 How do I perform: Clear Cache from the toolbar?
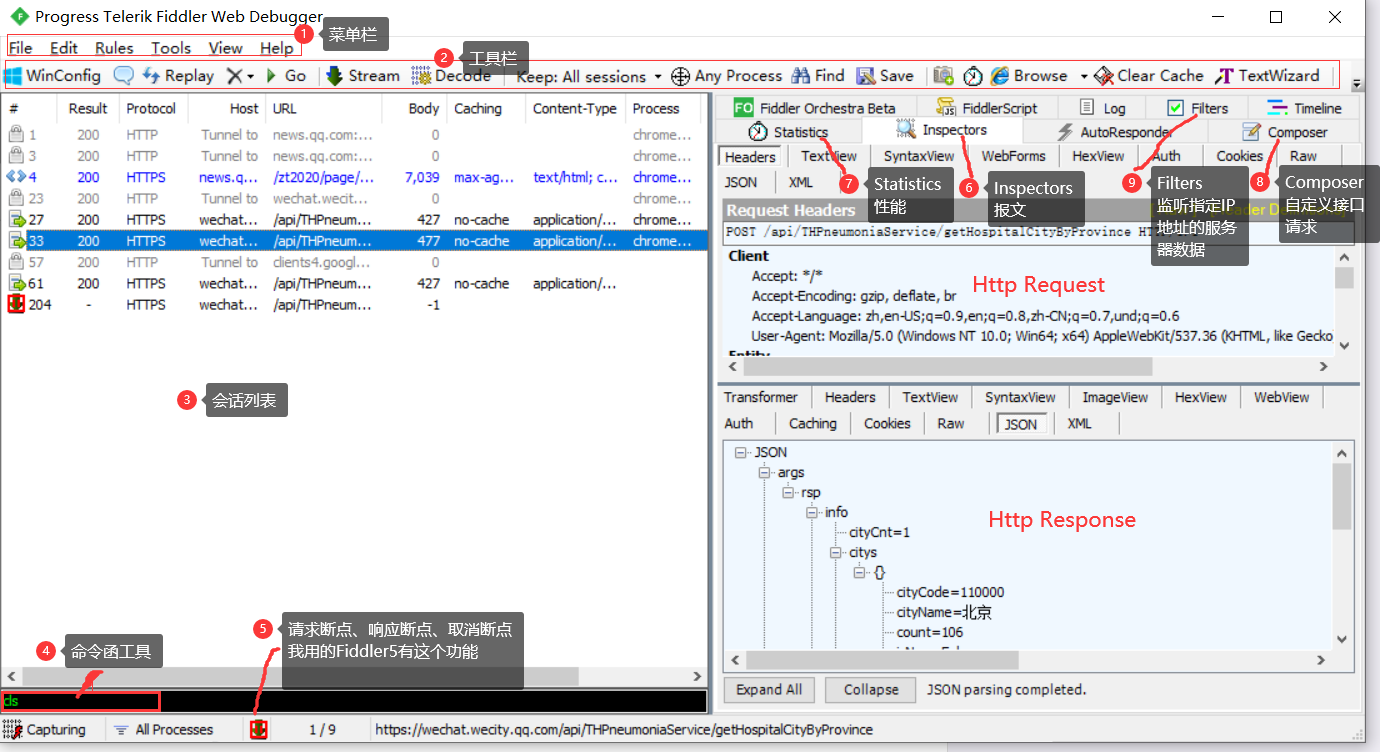click(x=1149, y=76)
